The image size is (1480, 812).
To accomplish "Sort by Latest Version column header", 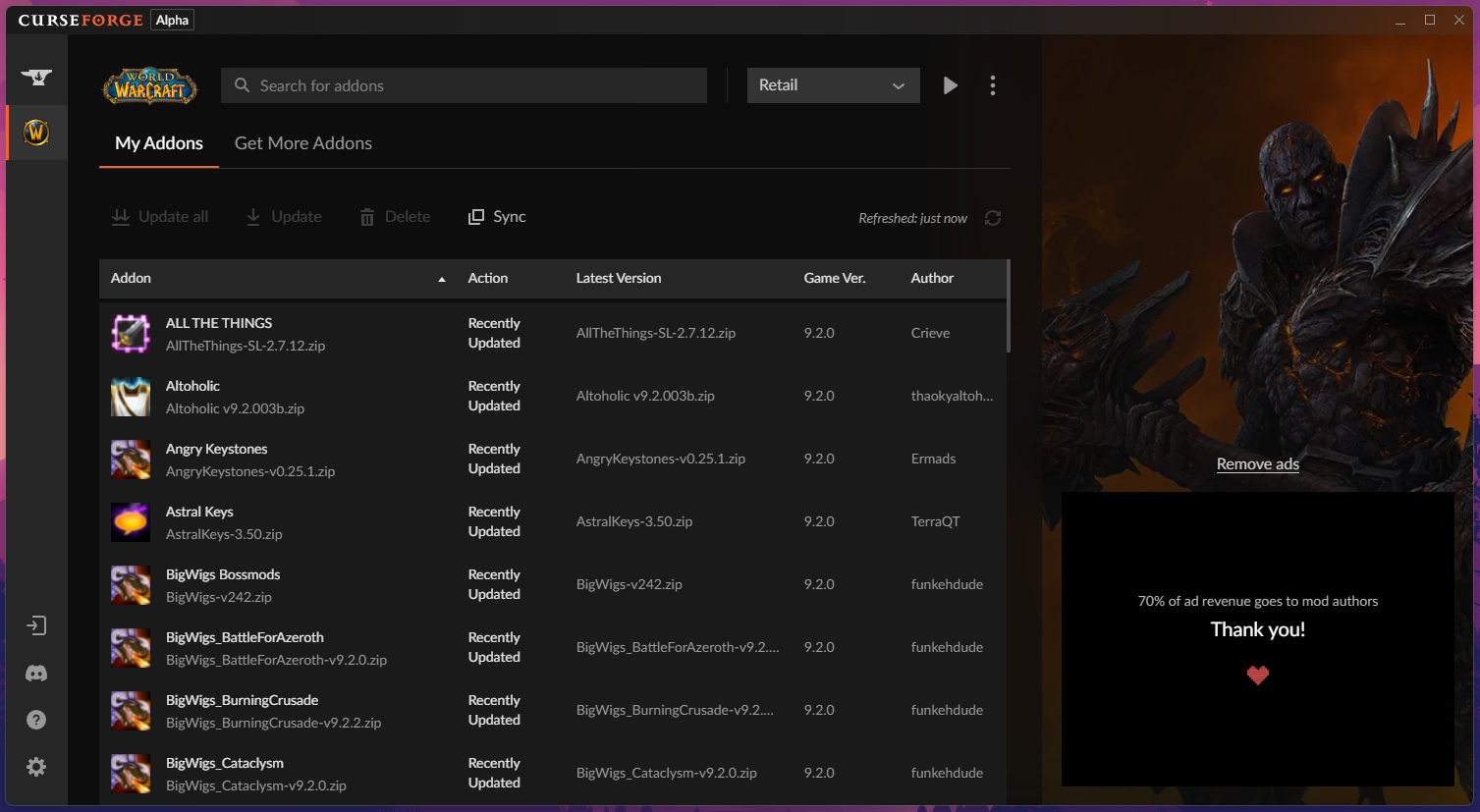I will (x=619, y=278).
